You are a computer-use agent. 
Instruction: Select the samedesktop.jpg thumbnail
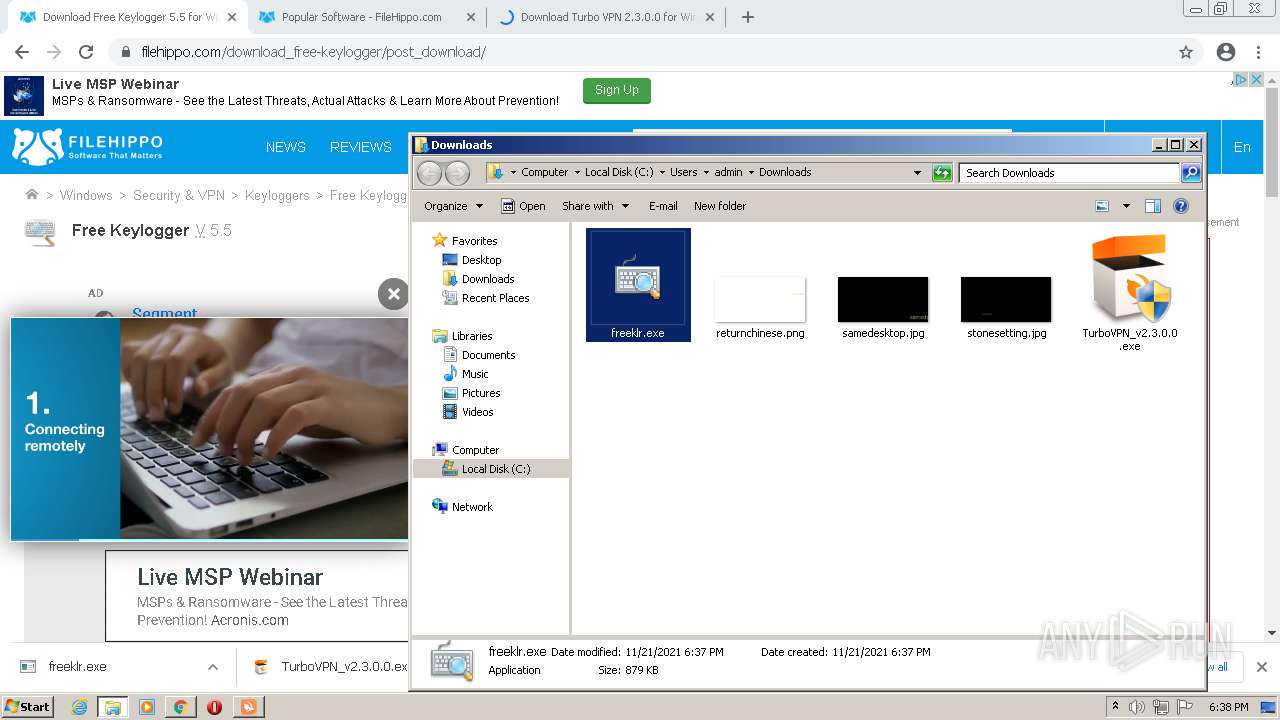pos(883,299)
